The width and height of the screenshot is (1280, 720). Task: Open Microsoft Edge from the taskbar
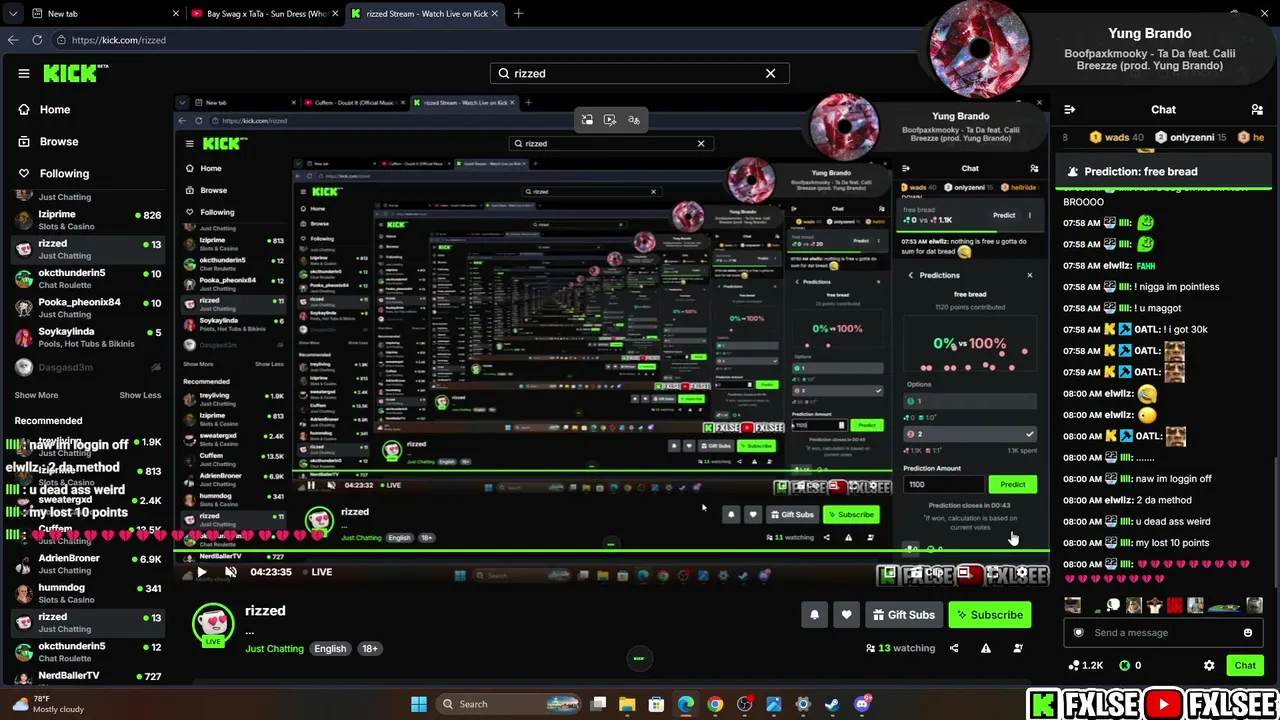coord(686,704)
